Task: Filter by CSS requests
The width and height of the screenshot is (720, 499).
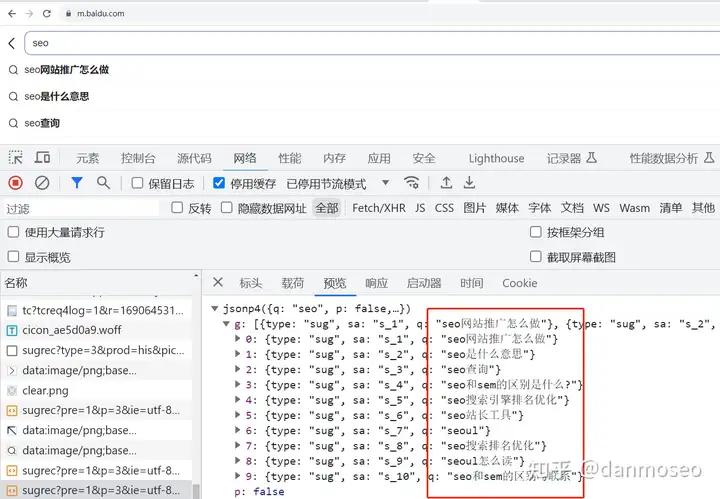Action: pos(444,208)
